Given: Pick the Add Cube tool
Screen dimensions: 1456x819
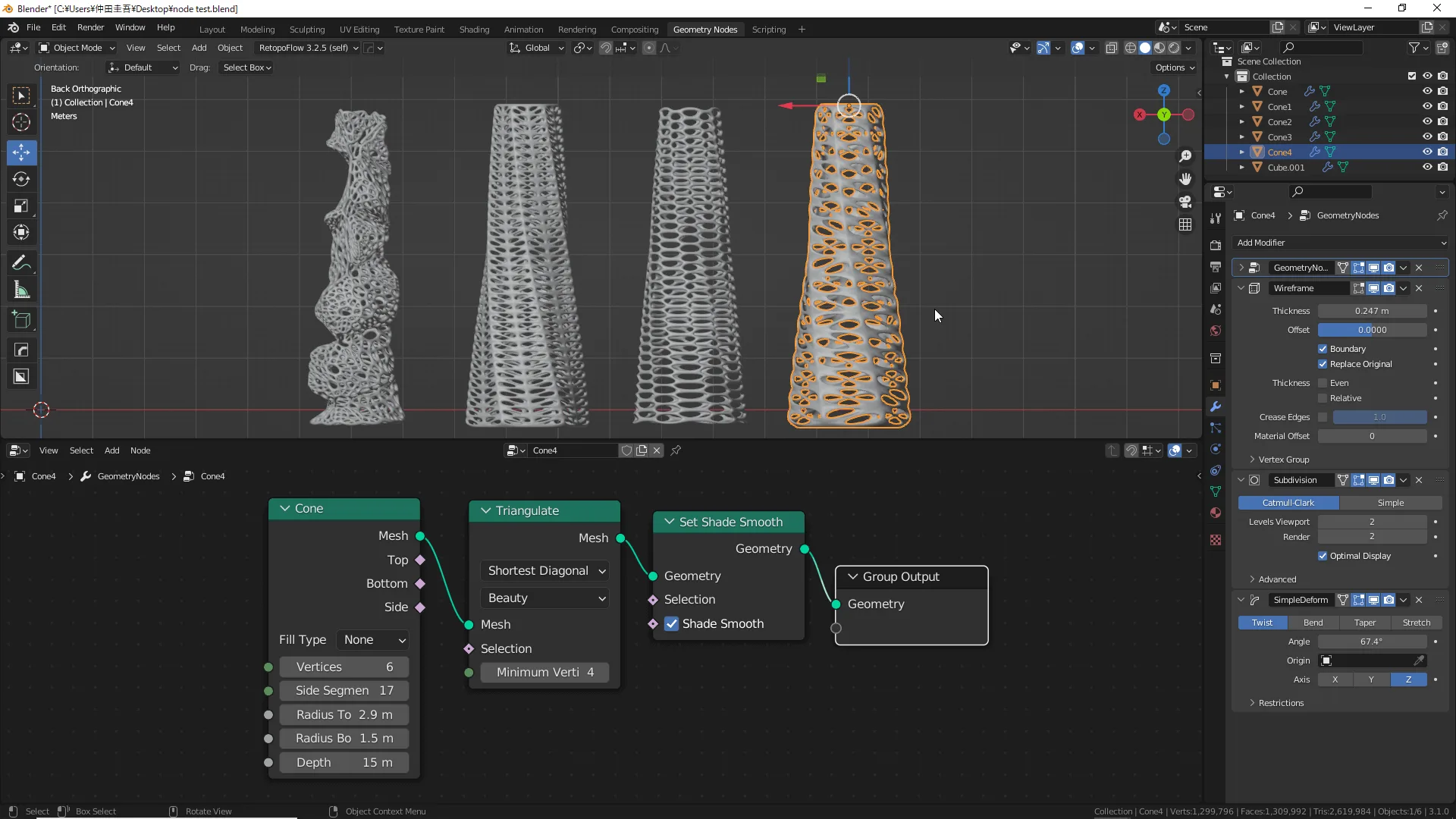Looking at the screenshot, I should point(21,320).
